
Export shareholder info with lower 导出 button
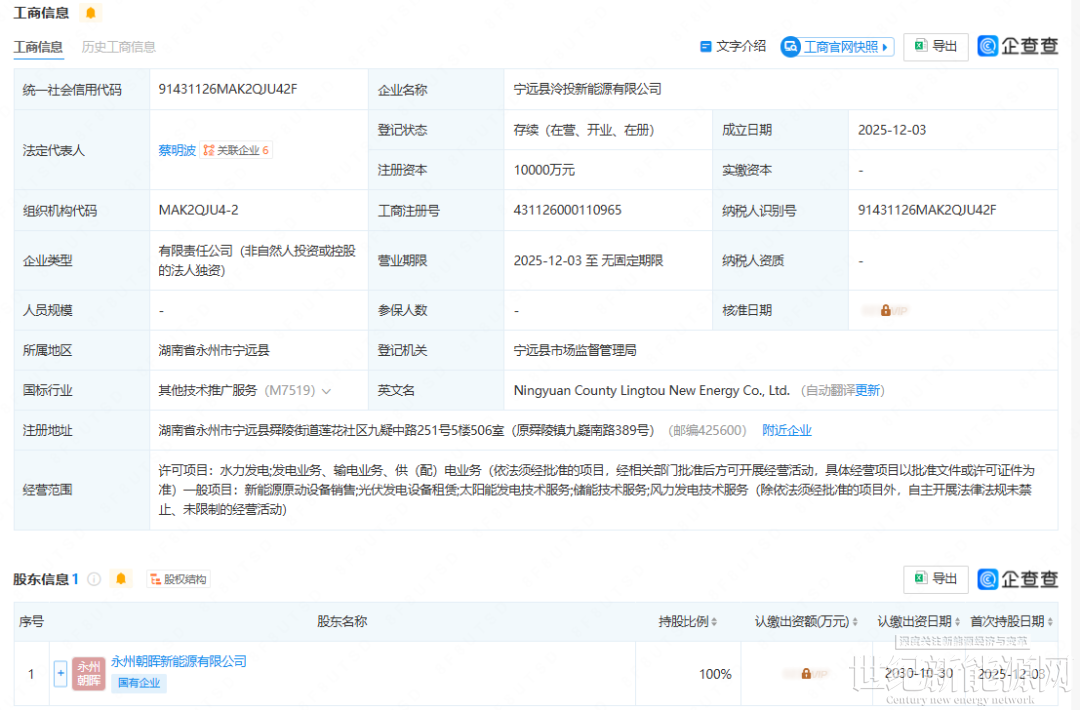pyautogui.click(x=935, y=579)
